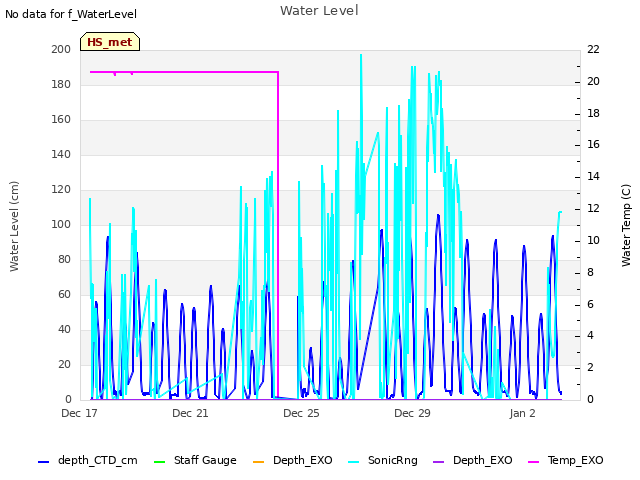
Task: Click the 22 tick on water temp axis
Action: tap(593, 49)
